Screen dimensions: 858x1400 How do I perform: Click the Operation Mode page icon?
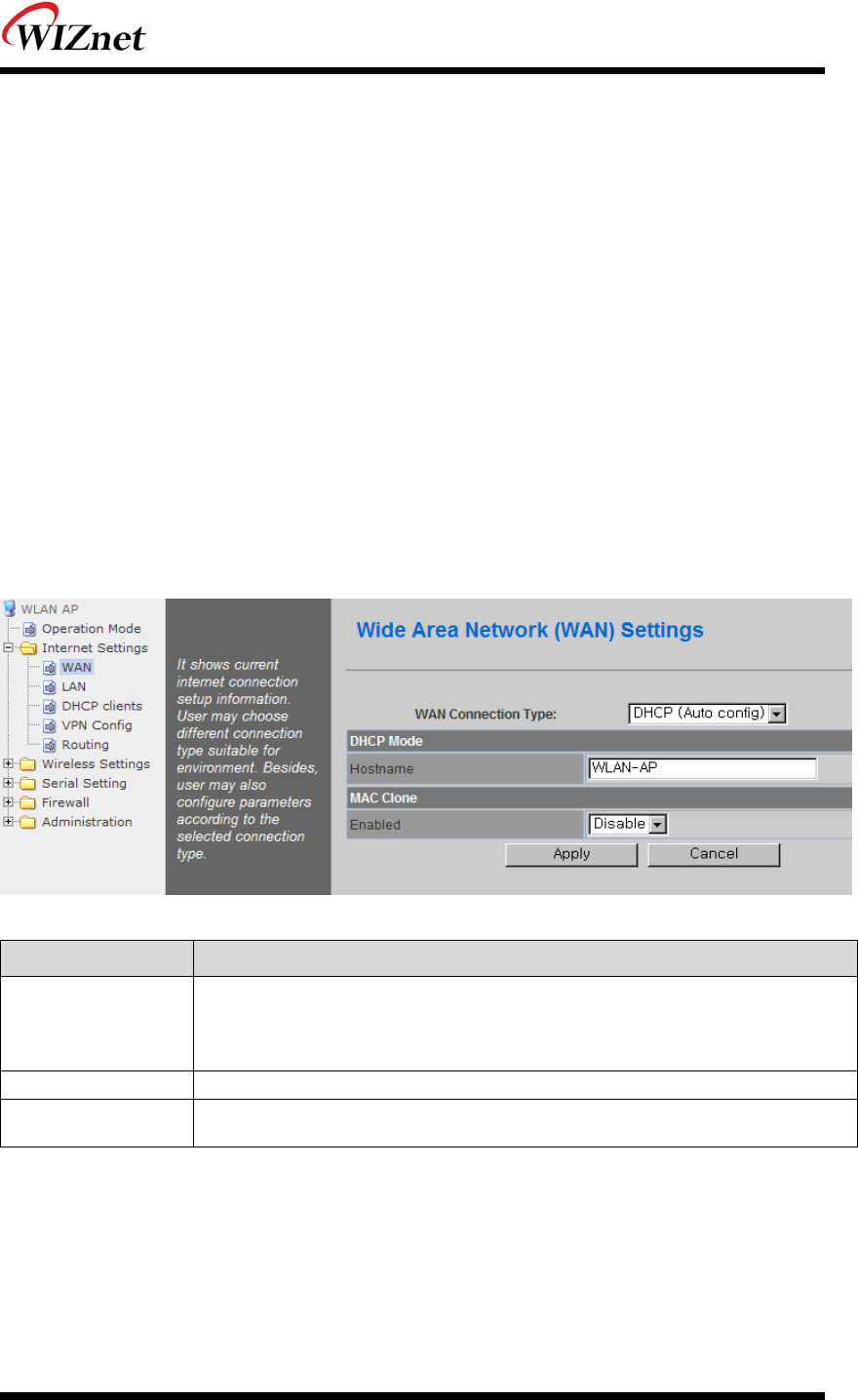point(30,629)
